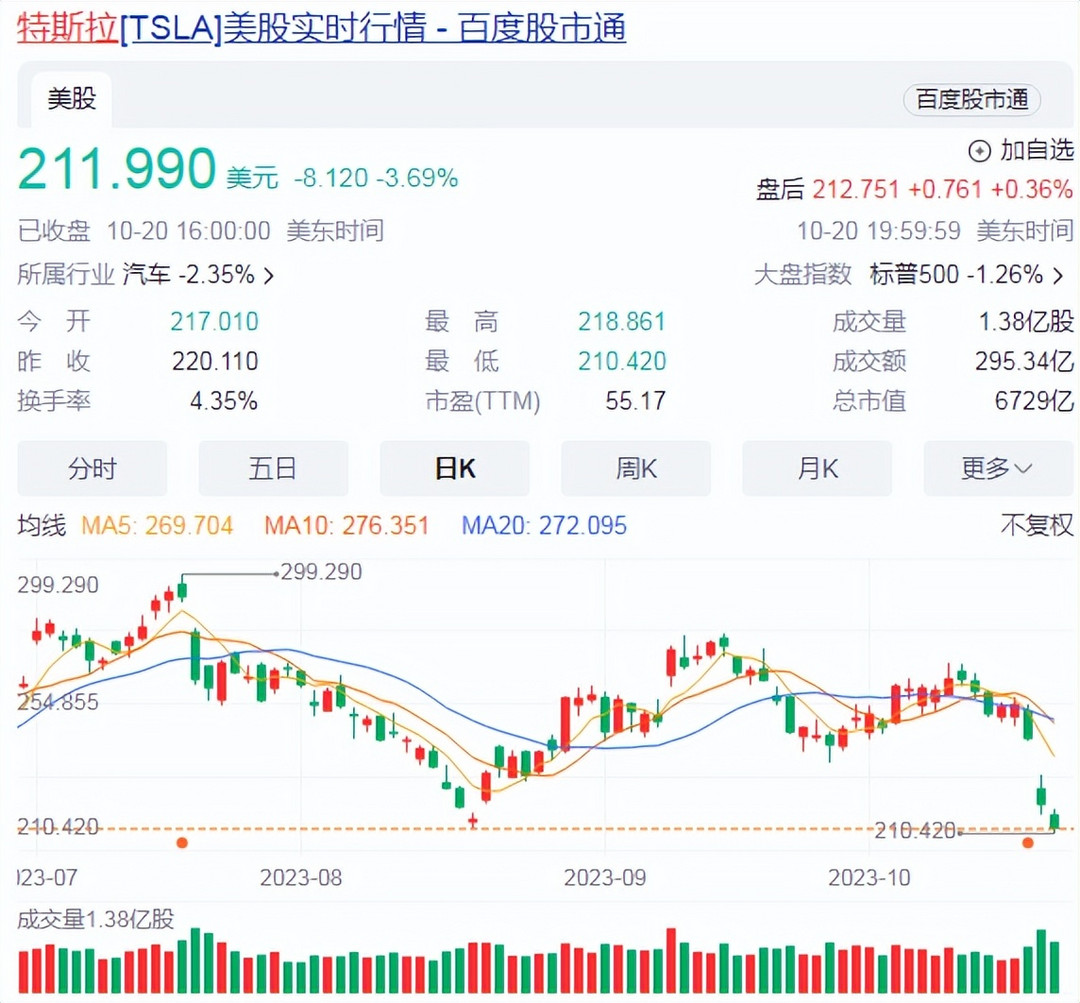The image size is (1080, 1003).
Task: Click the 汽车 -2.35% industry text
Action: coord(189,275)
